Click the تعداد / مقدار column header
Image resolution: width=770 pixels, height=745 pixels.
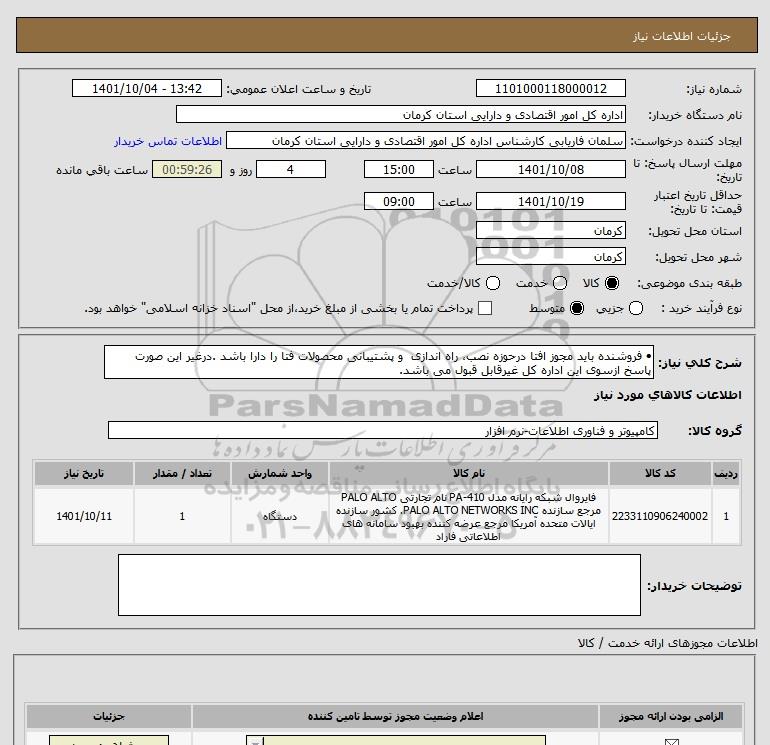pos(182,473)
